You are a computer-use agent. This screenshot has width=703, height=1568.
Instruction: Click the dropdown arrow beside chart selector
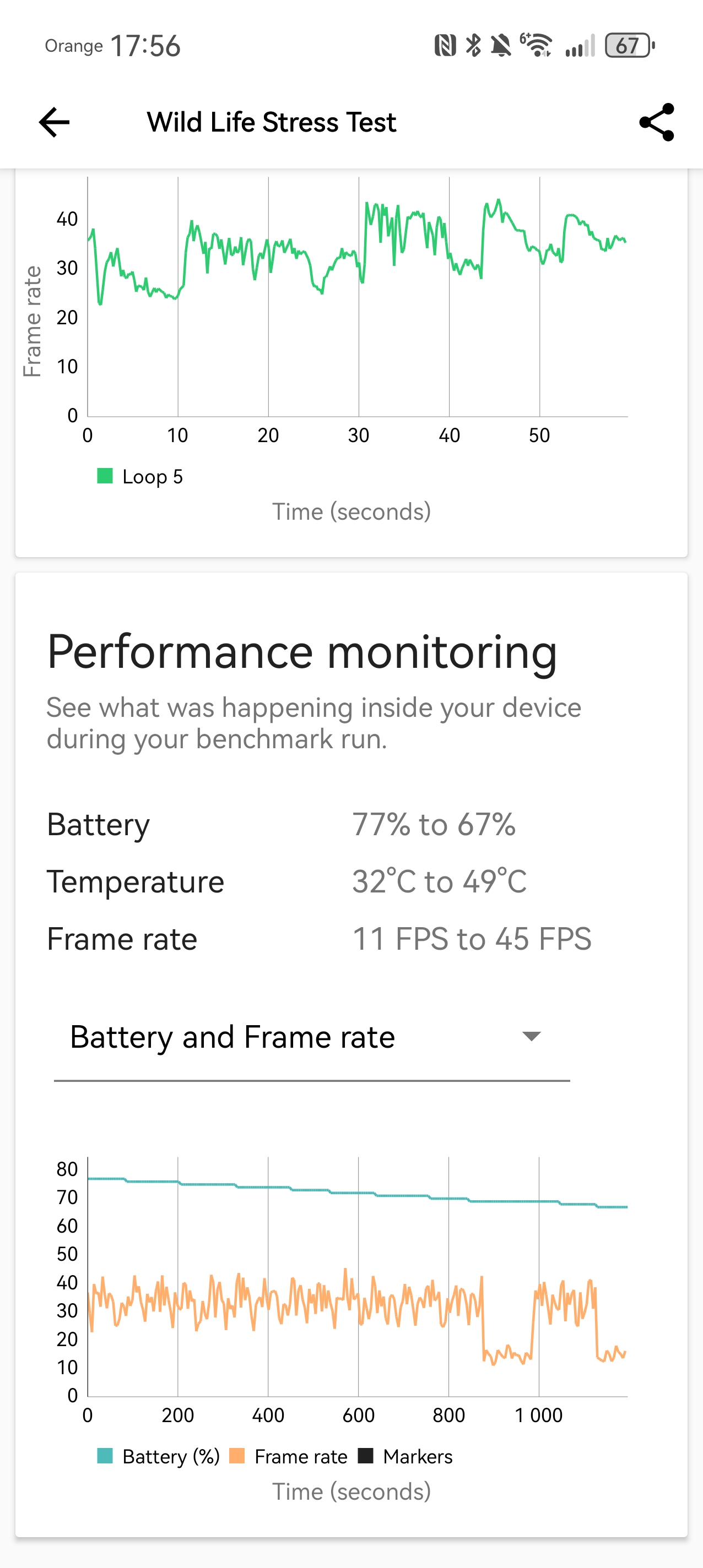coord(532,1037)
